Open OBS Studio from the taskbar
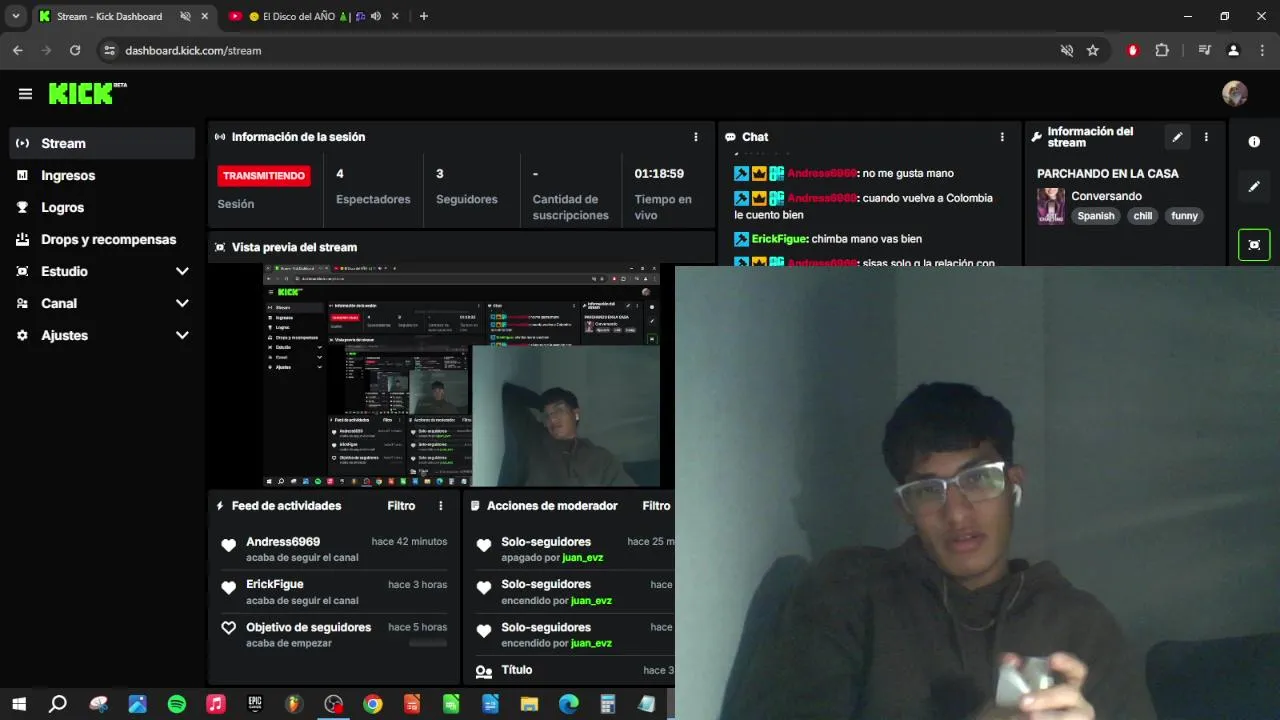Viewport: 1280px width, 720px height. click(x=333, y=704)
